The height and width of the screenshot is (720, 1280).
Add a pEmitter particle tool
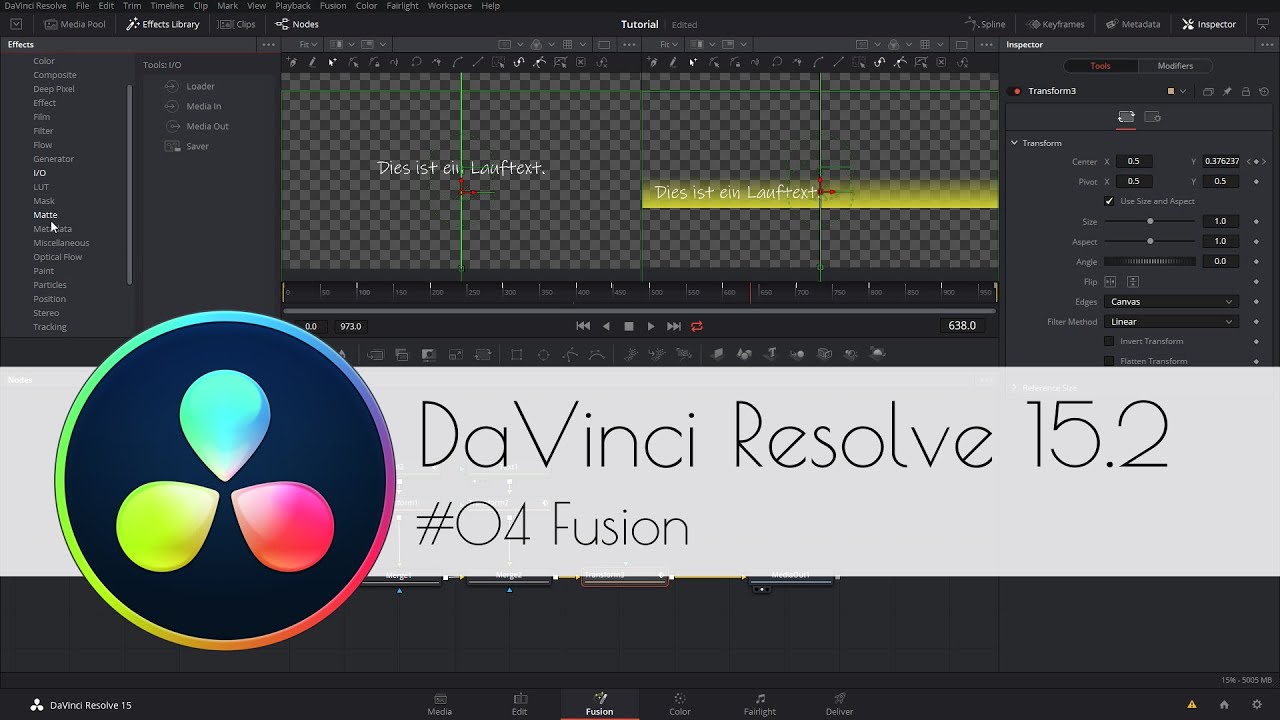pos(631,354)
